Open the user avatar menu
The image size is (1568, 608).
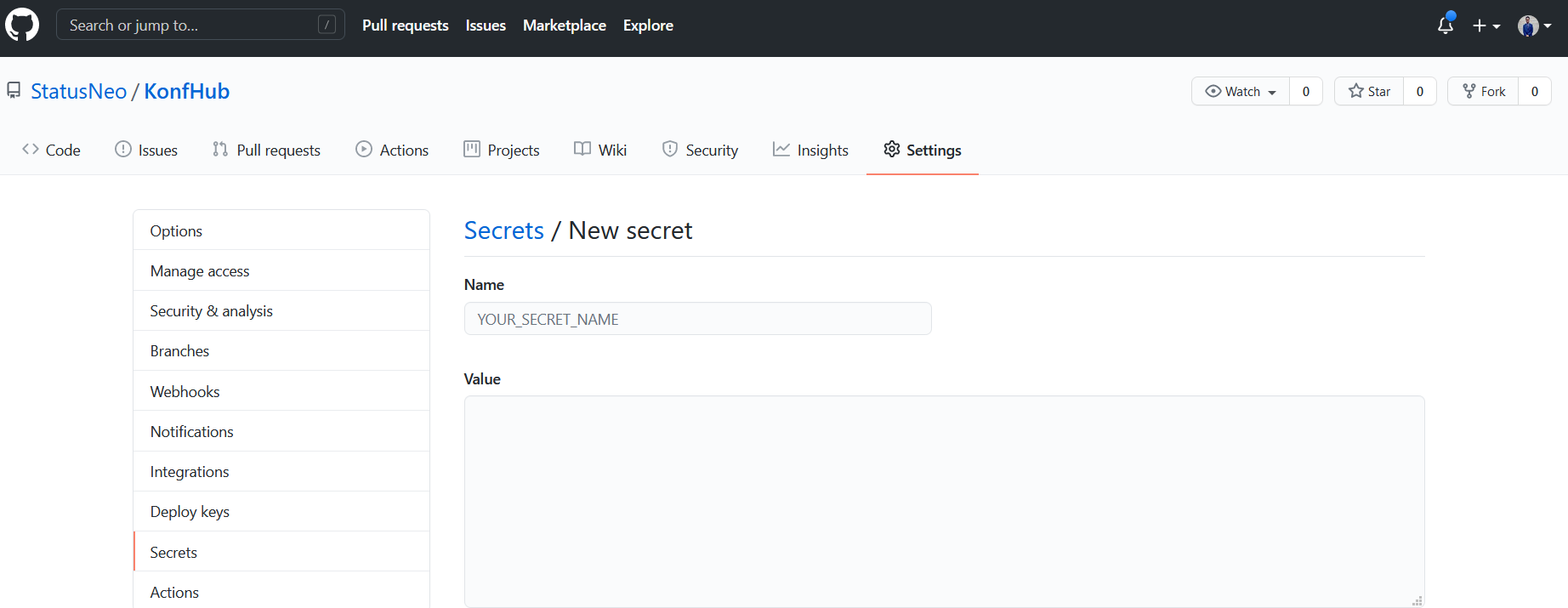point(1535,26)
